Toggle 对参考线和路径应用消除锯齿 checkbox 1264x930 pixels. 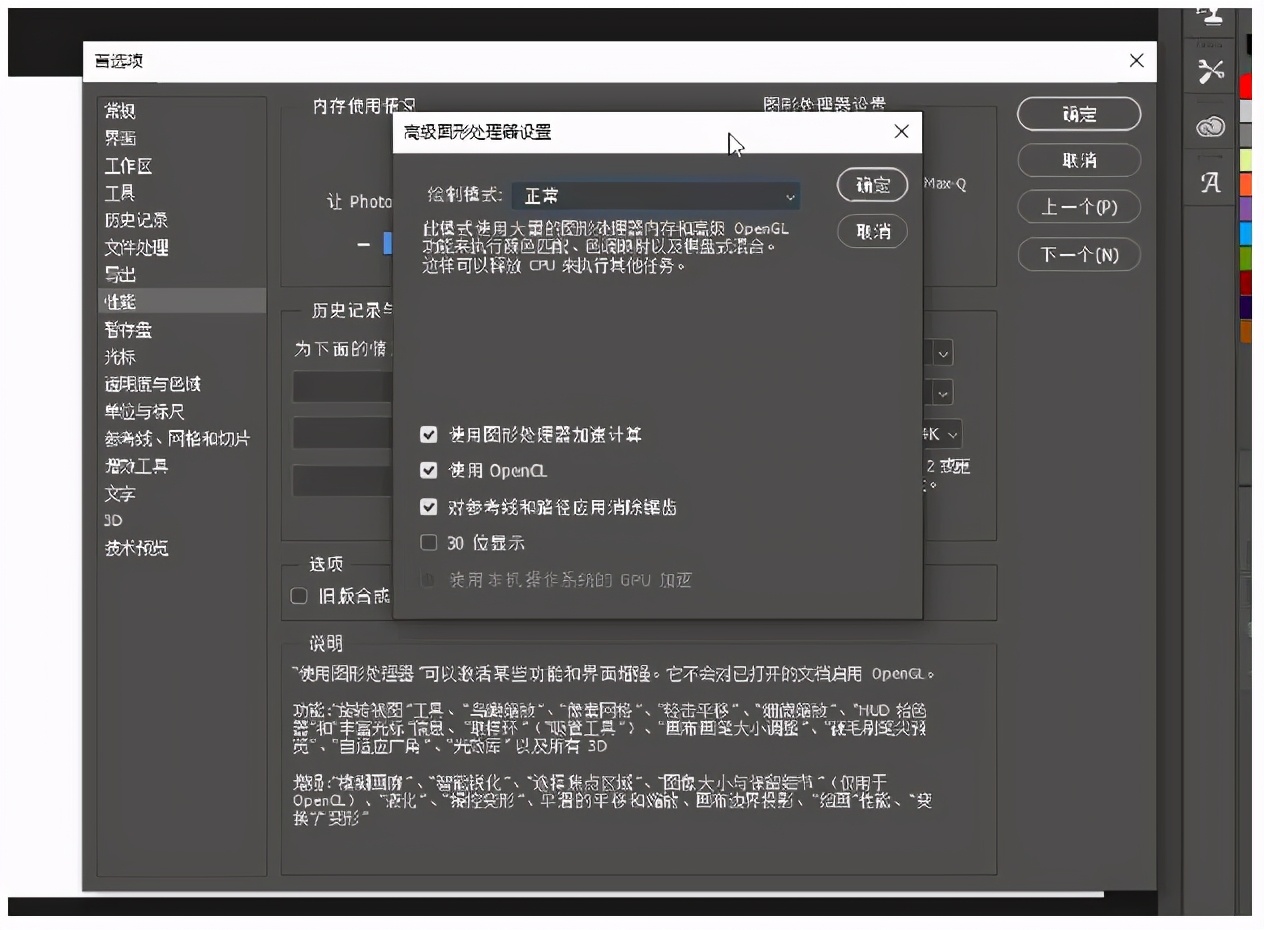click(x=429, y=507)
